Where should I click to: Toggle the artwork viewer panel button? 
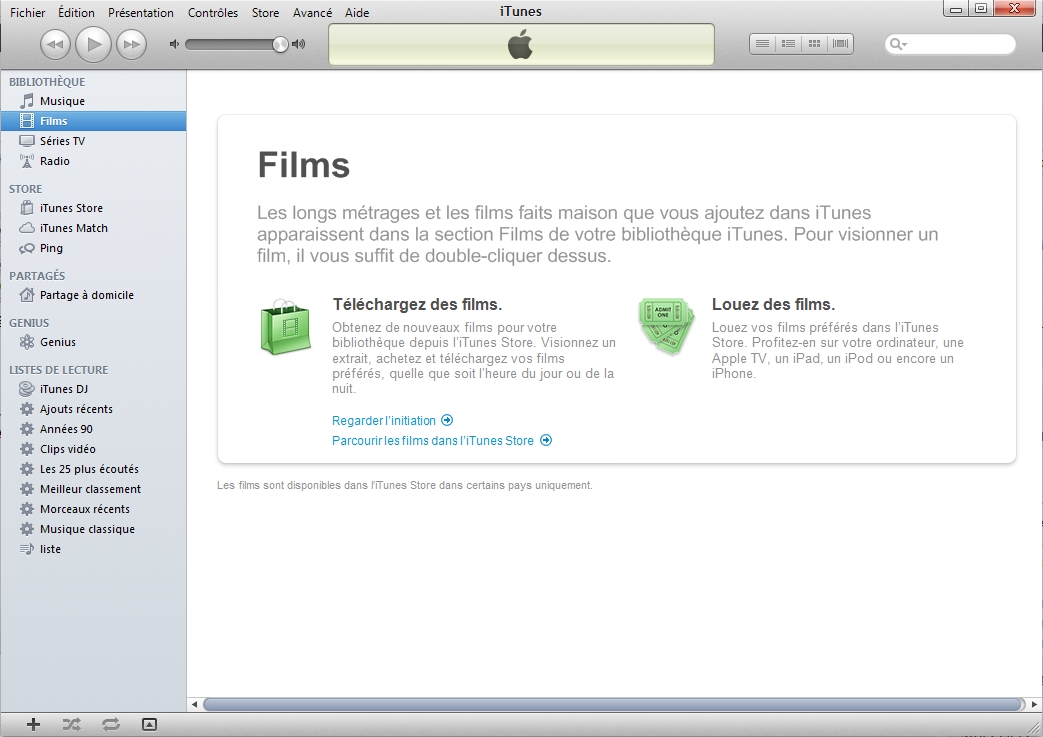coord(150,724)
